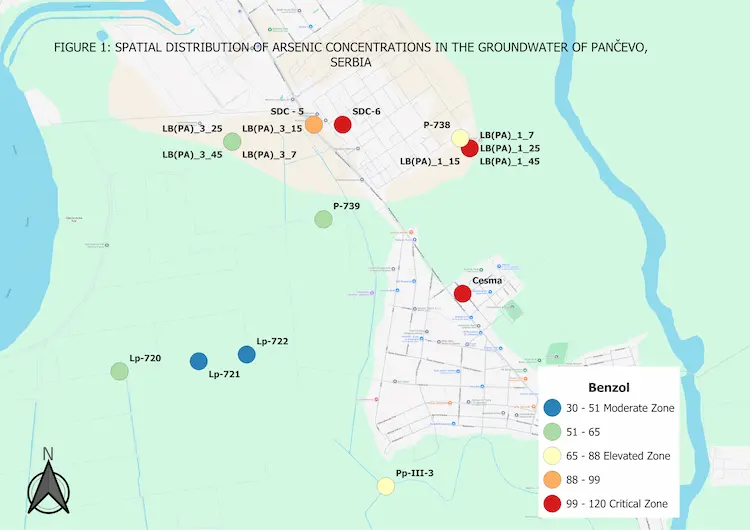Click the orange SDC-5 sampling point marker

coord(313,125)
